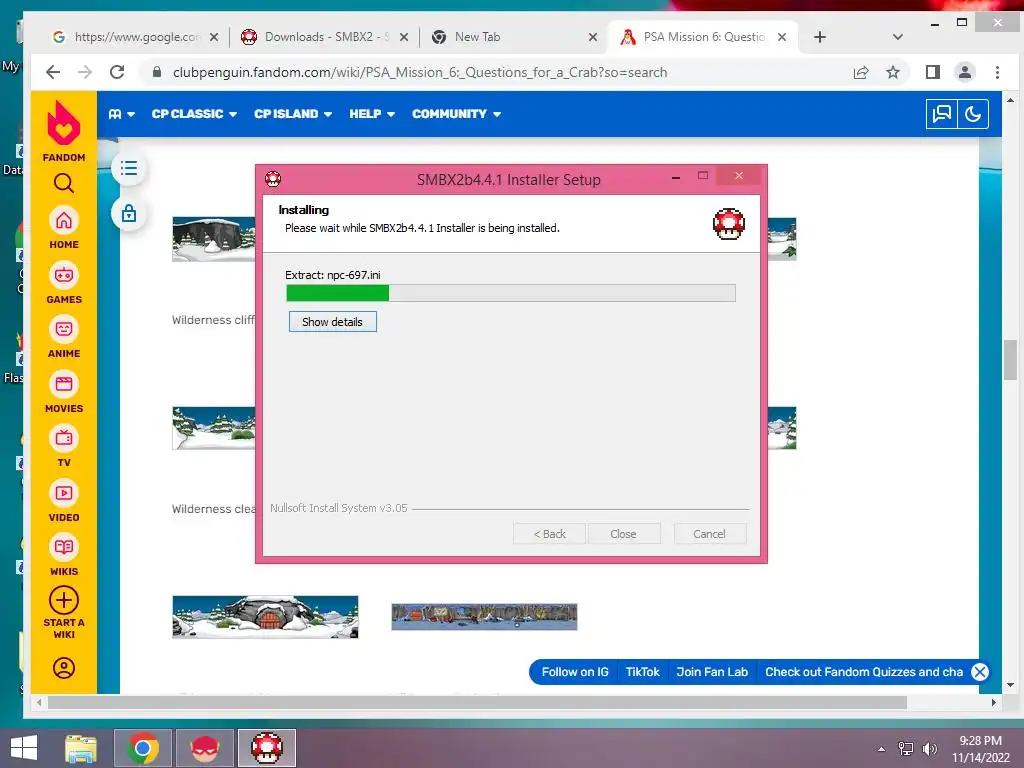Open the volume control in tray

[930, 749]
